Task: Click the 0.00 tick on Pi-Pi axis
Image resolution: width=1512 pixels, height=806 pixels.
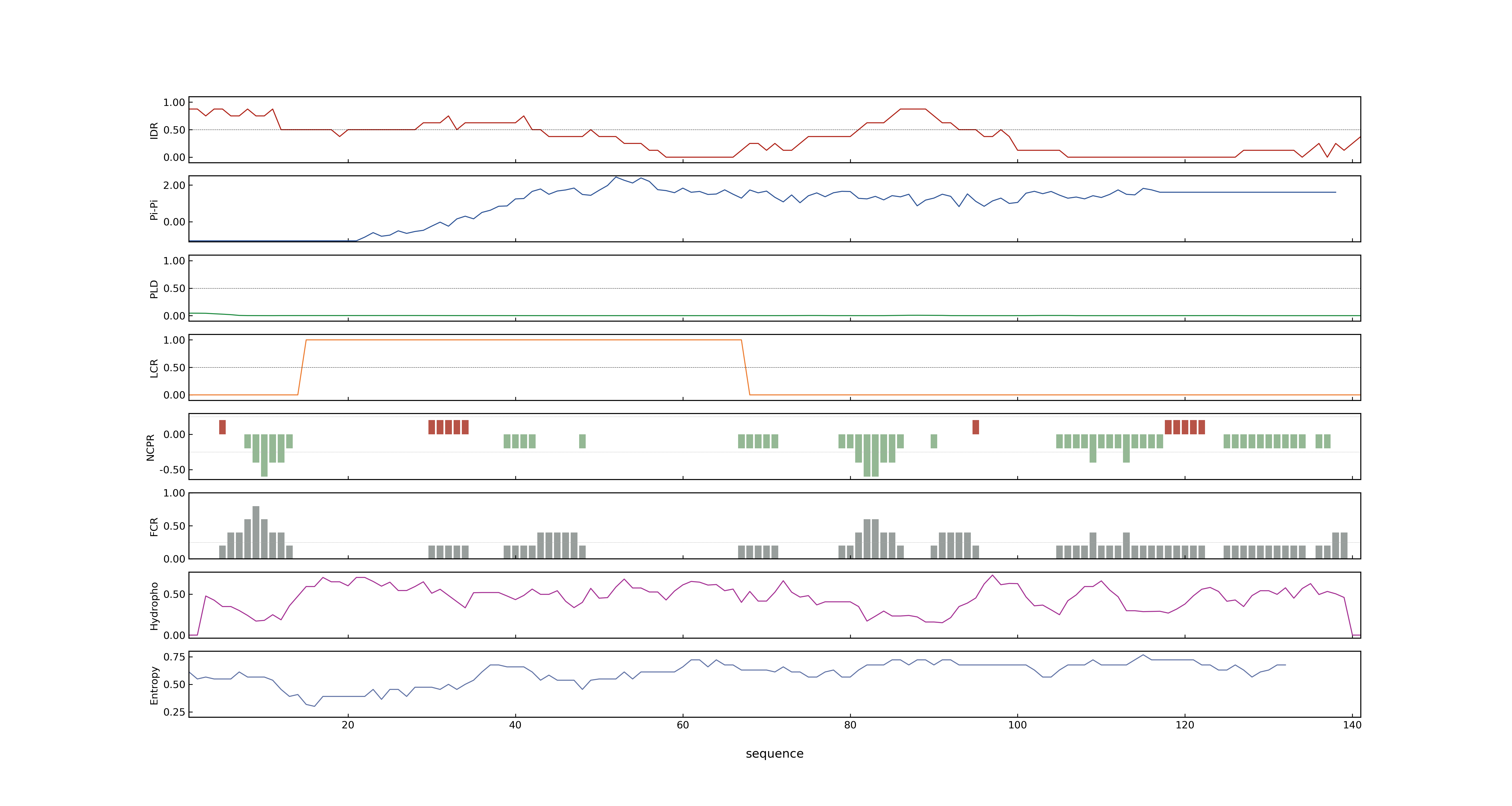Action: pyautogui.click(x=174, y=222)
